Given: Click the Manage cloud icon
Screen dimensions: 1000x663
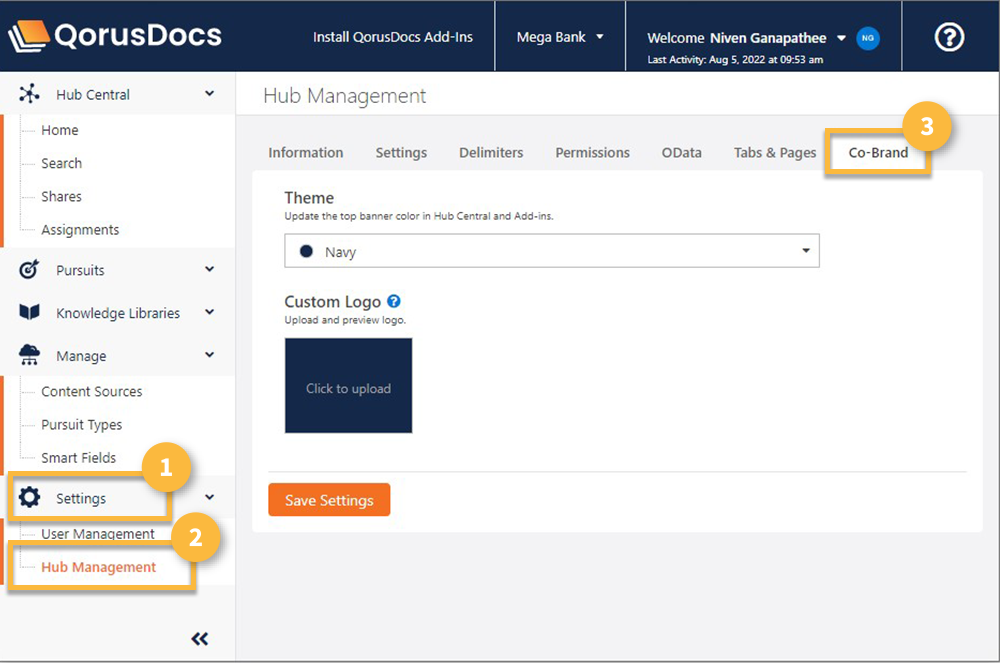Looking at the screenshot, I should [30, 356].
